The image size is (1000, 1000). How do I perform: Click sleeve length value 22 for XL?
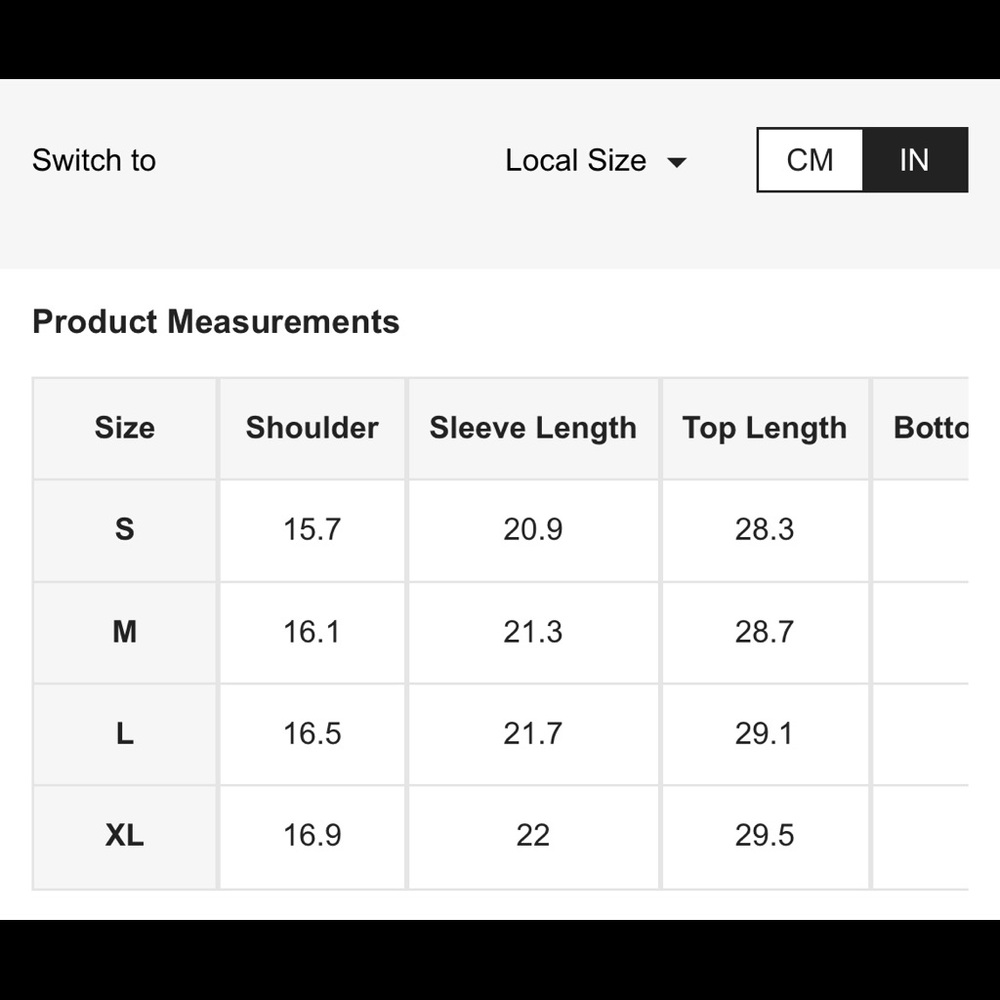[533, 835]
